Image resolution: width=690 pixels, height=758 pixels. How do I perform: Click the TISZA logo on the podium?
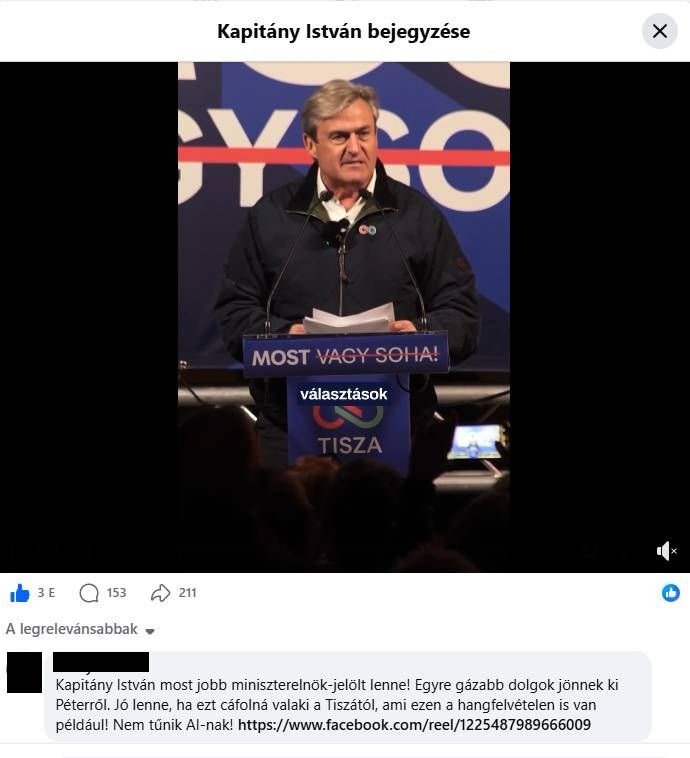pos(349,431)
